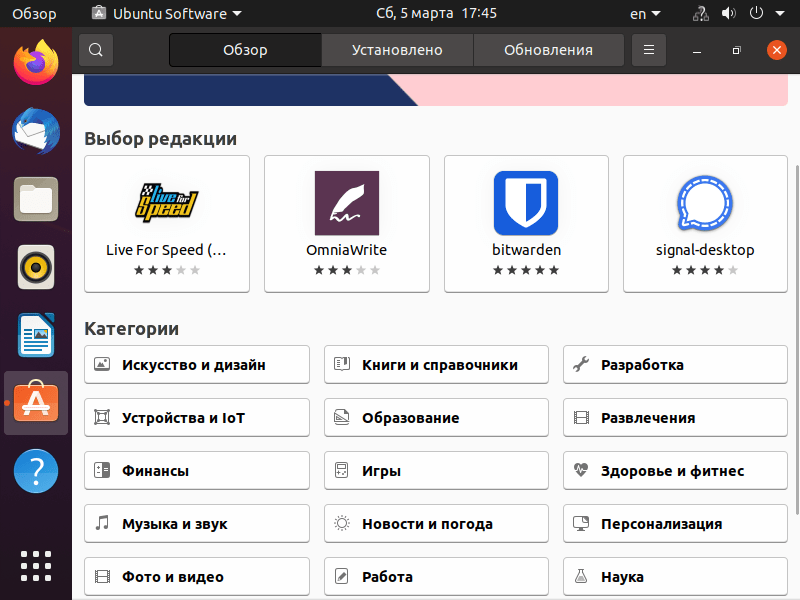Open the "Наука" category

click(675, 576)
